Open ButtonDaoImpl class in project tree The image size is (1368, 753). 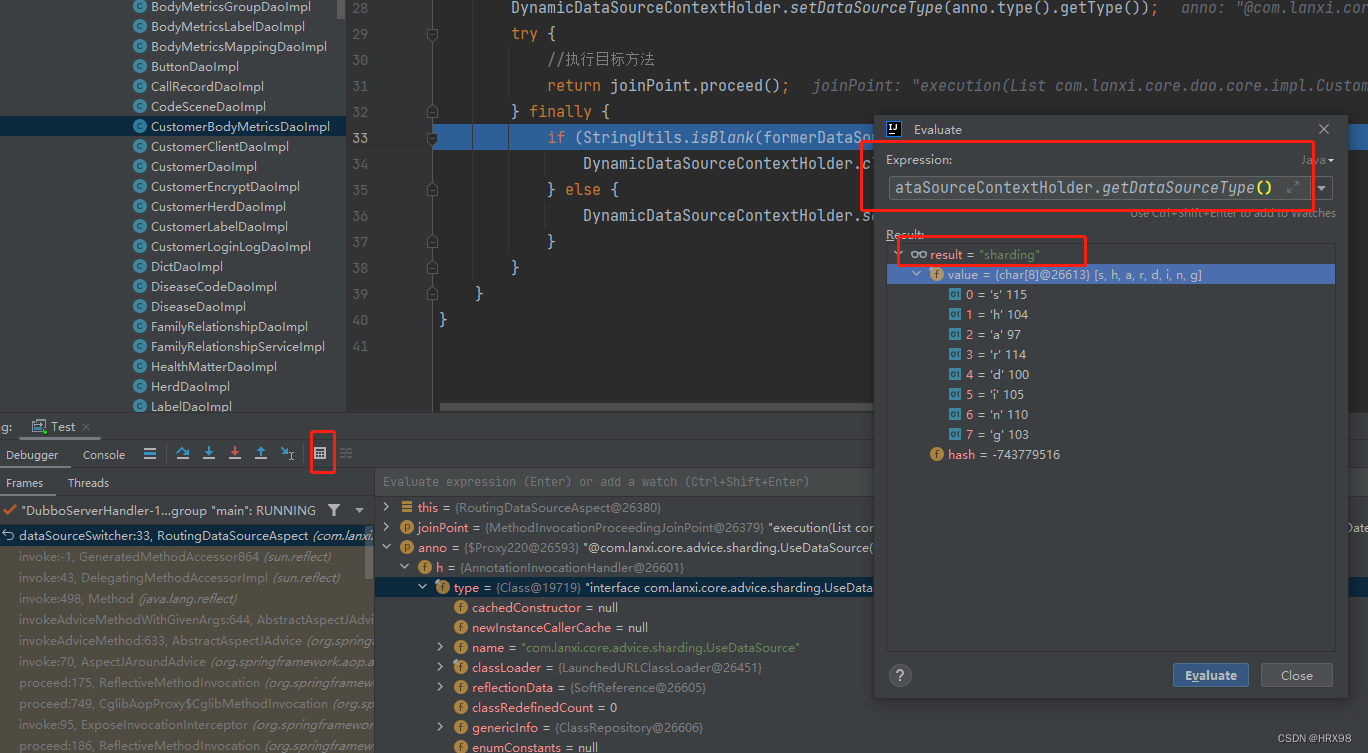(195, 67)
